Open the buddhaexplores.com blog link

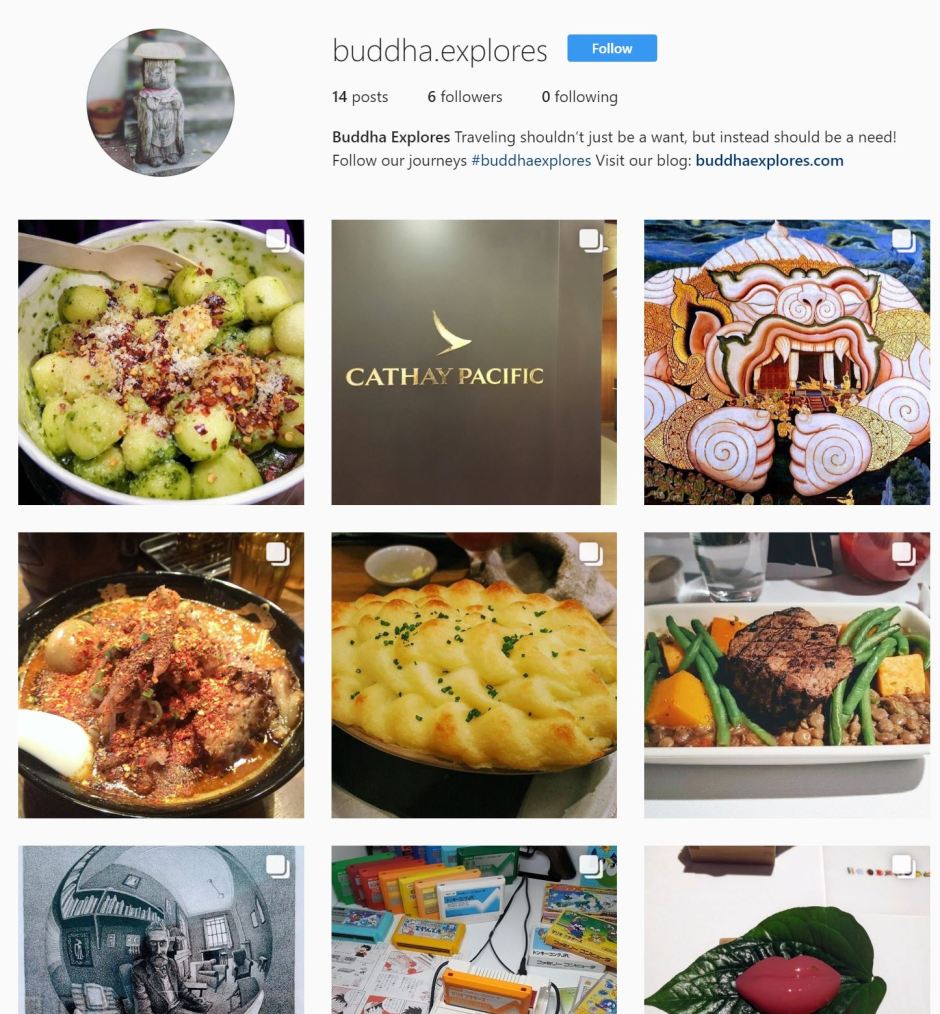769,160
